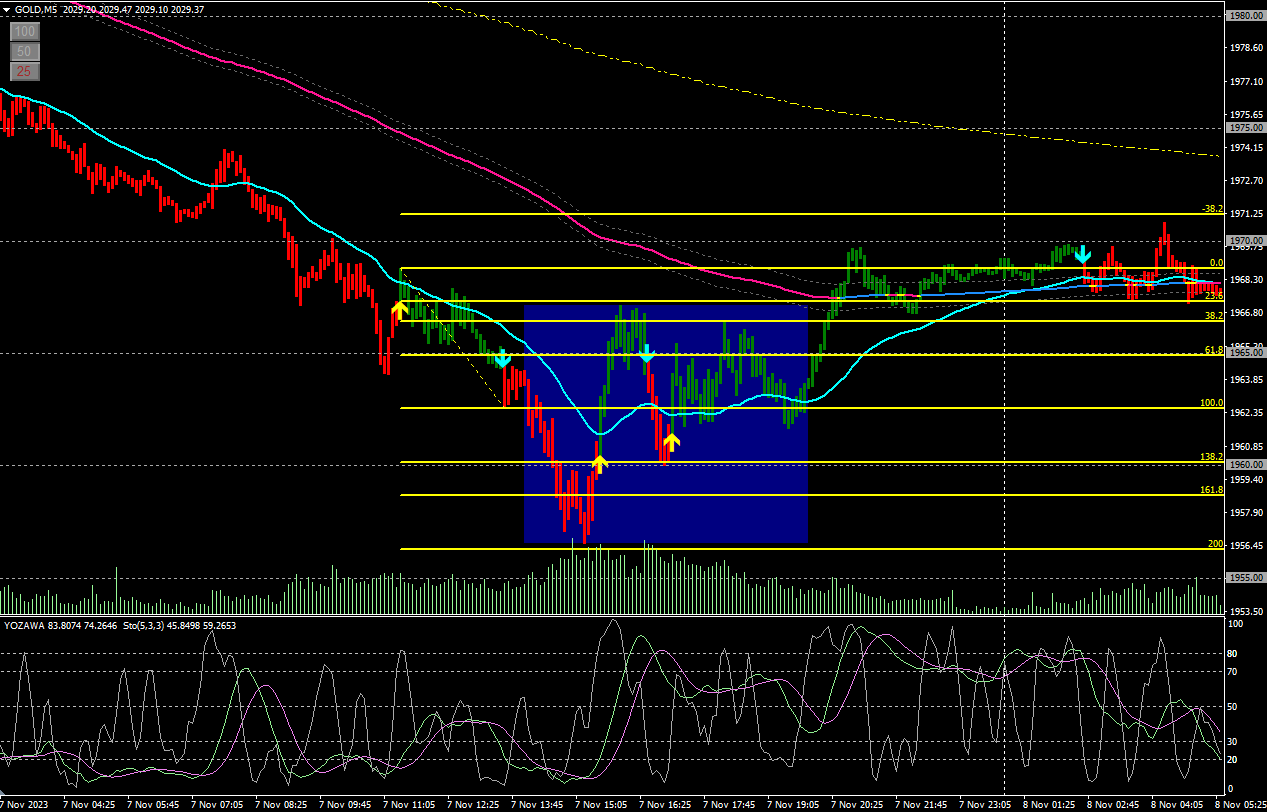Click the 1953.50 price axis value
The height and width of the screenshot is (812, 1267).
coord(1246,612)
